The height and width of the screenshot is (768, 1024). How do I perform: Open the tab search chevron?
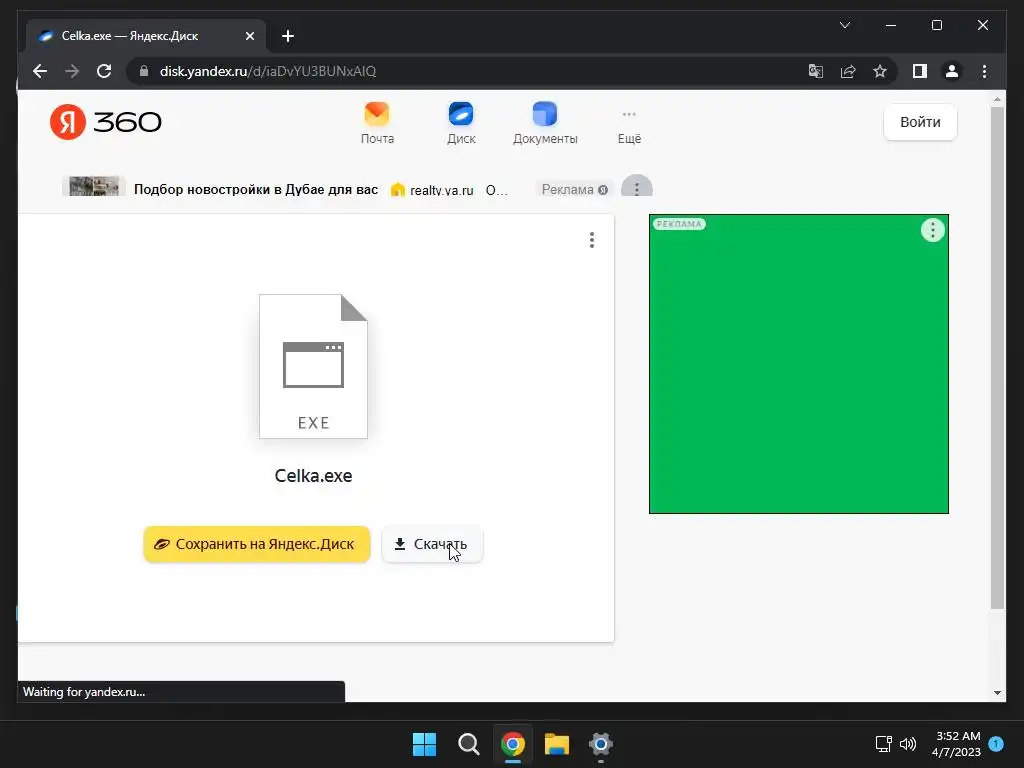[844, 25]
